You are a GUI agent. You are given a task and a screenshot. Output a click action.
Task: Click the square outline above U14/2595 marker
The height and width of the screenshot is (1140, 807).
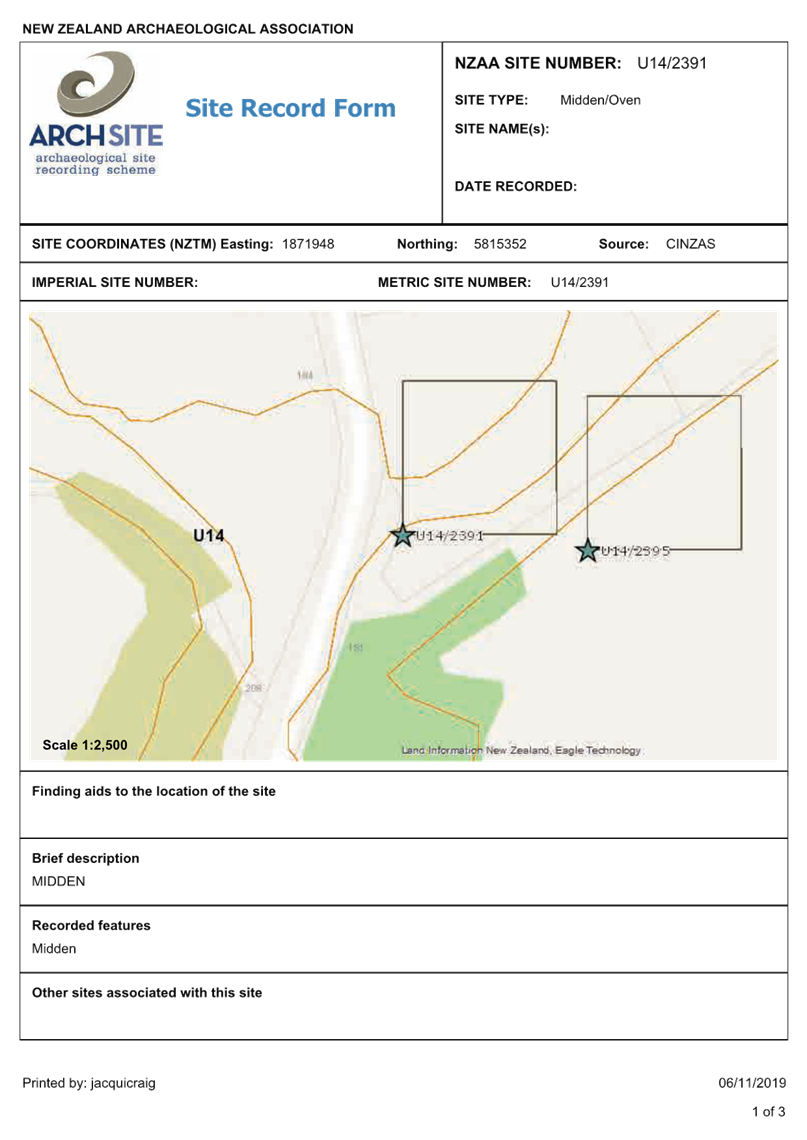(663, 472)
